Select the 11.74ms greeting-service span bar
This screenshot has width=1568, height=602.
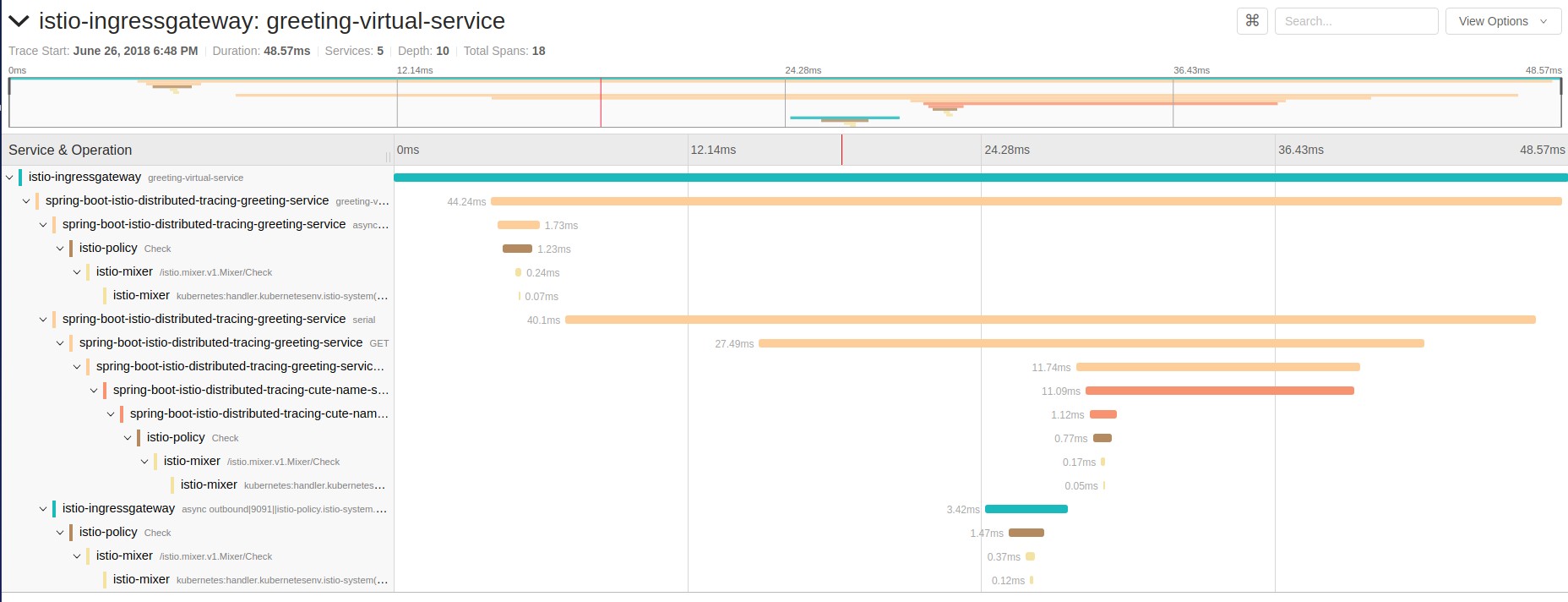coord(1218,367)
